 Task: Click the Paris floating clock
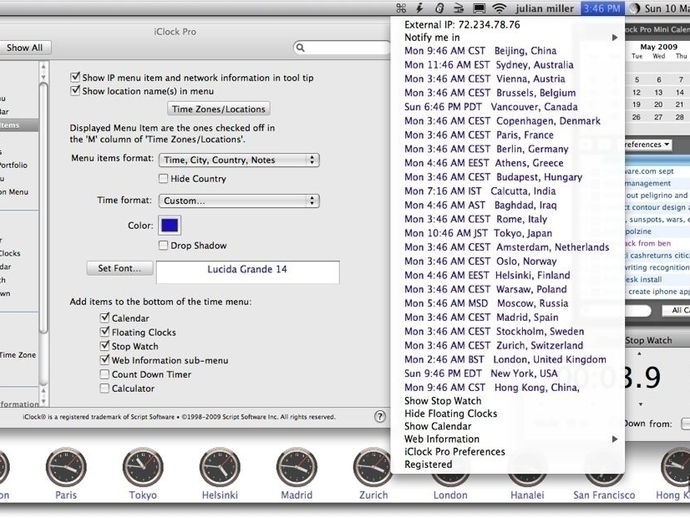coord(66,467)
